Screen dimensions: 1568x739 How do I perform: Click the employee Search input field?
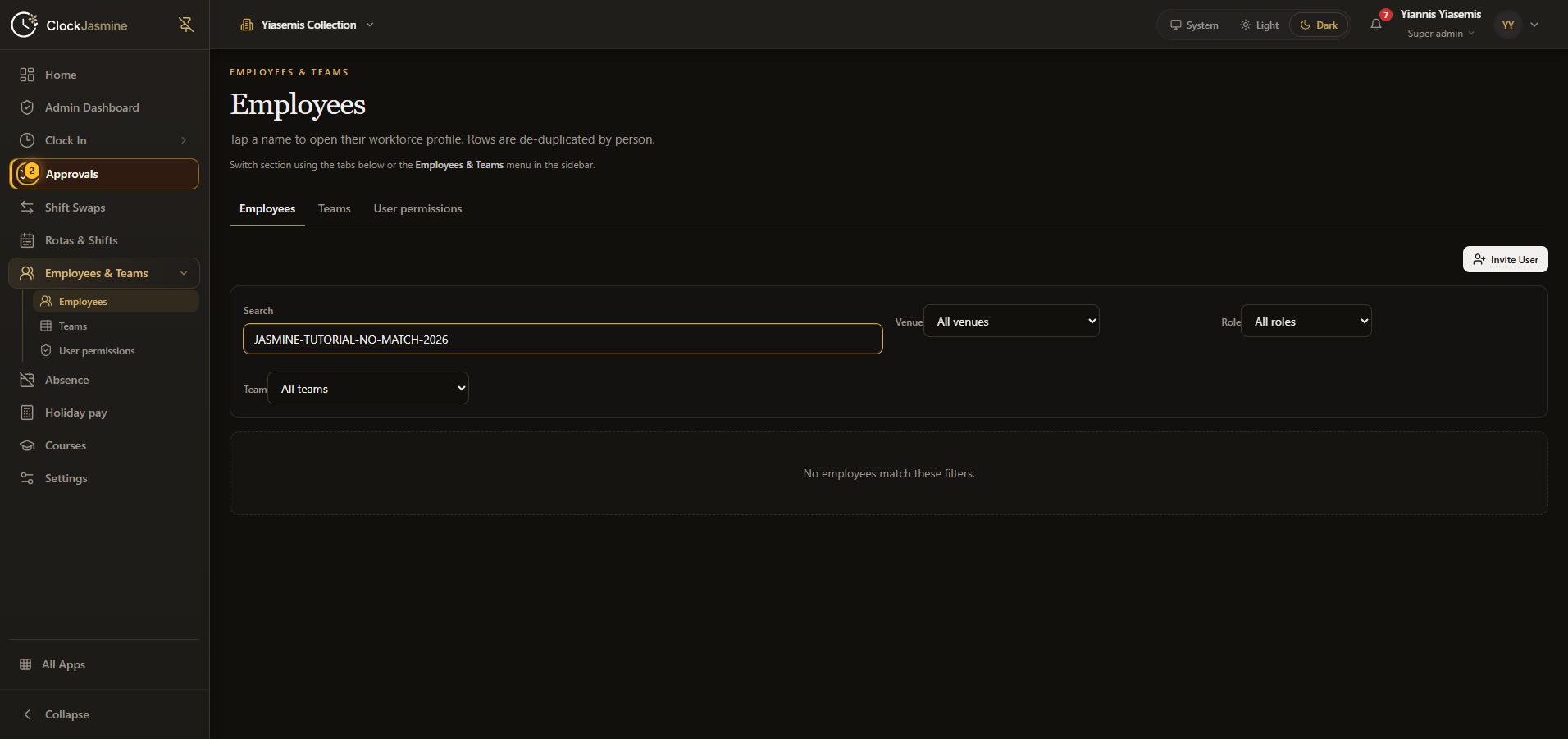point(563,339)
